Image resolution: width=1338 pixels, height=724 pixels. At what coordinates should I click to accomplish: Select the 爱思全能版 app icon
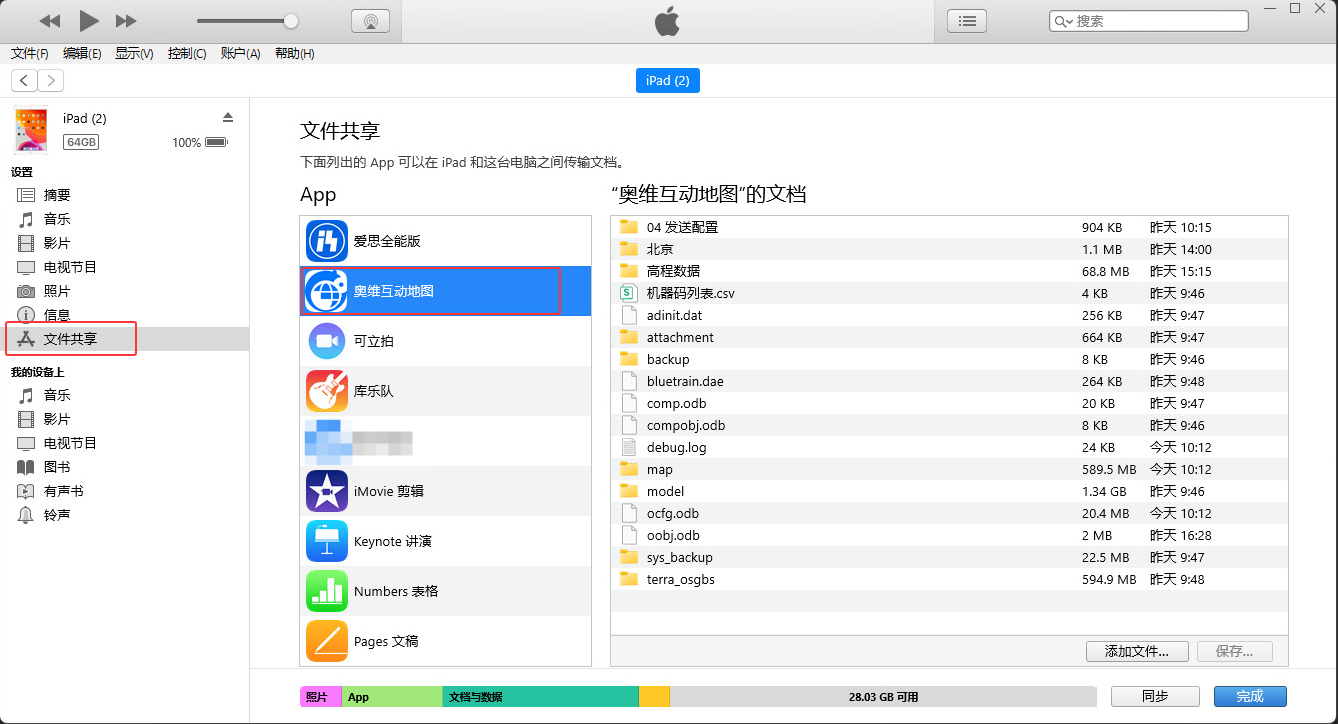tap(326, 241)
